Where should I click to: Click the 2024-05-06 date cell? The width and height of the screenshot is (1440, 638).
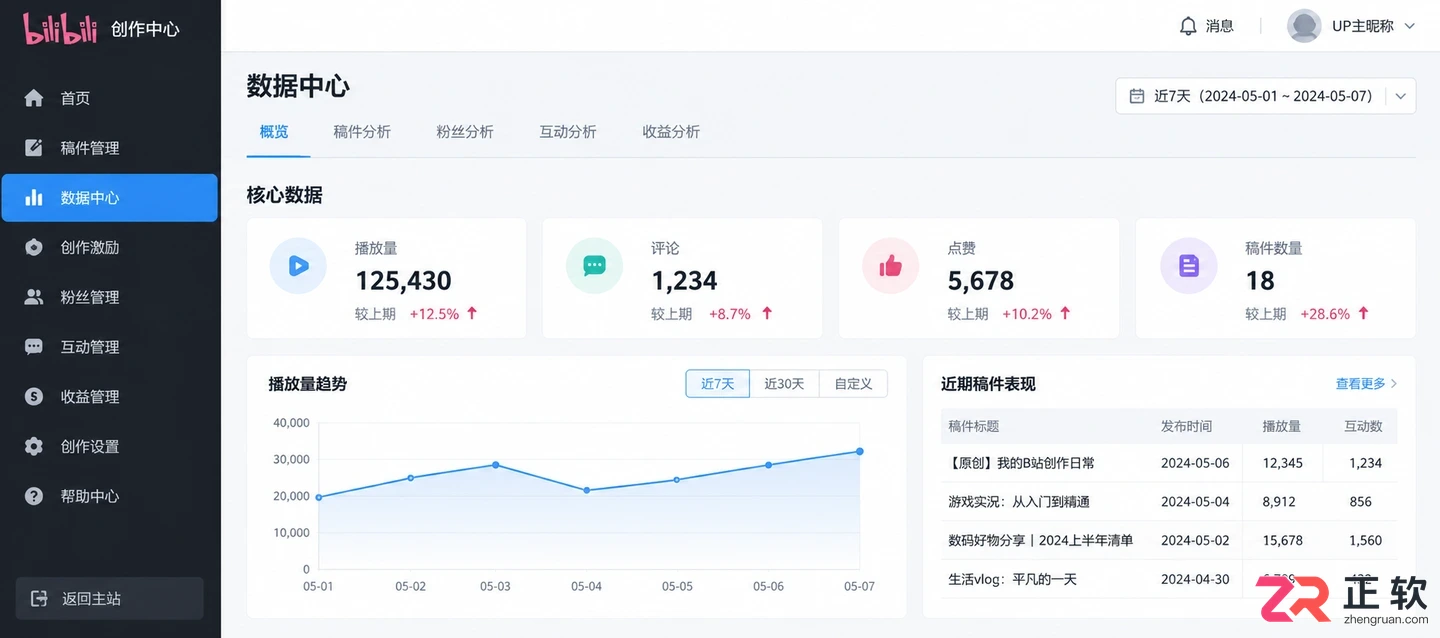(x=1195, y=463)
